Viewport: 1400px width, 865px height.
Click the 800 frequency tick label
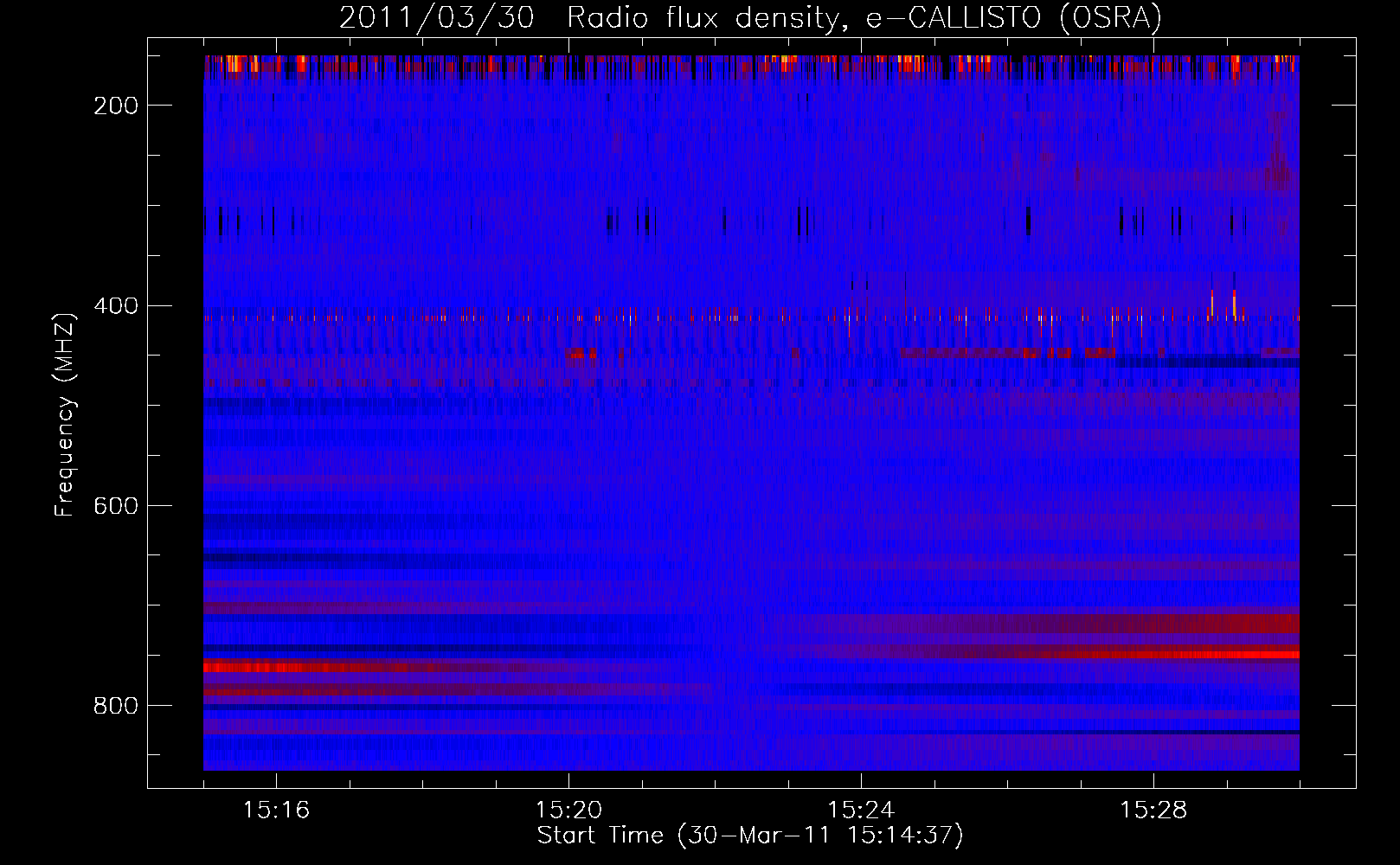click(116, 706)
